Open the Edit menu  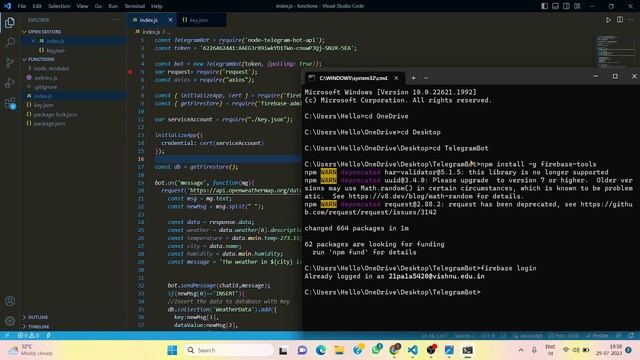coord(37,6)
